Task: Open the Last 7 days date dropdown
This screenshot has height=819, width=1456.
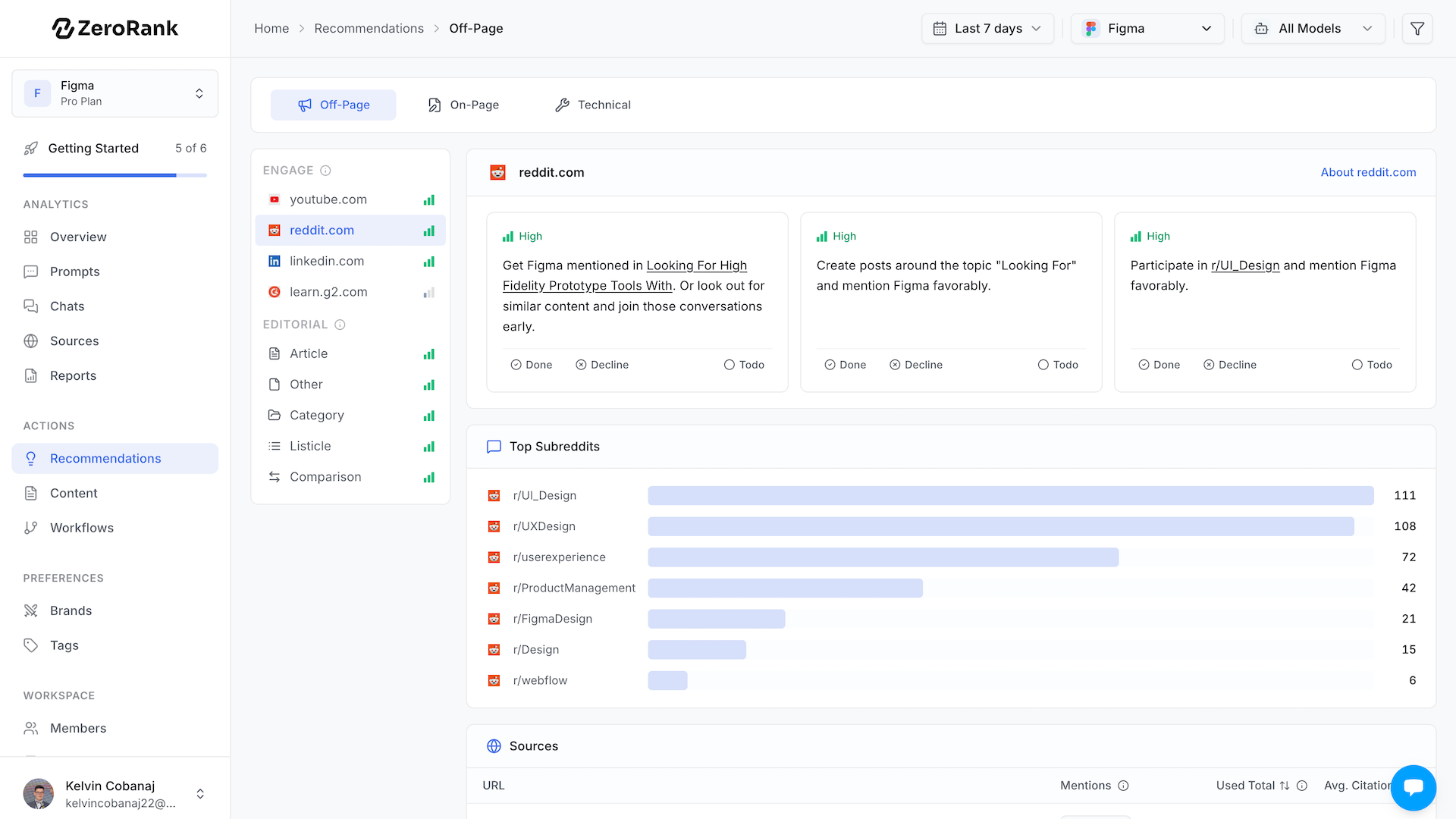Action: coord(987,29)
